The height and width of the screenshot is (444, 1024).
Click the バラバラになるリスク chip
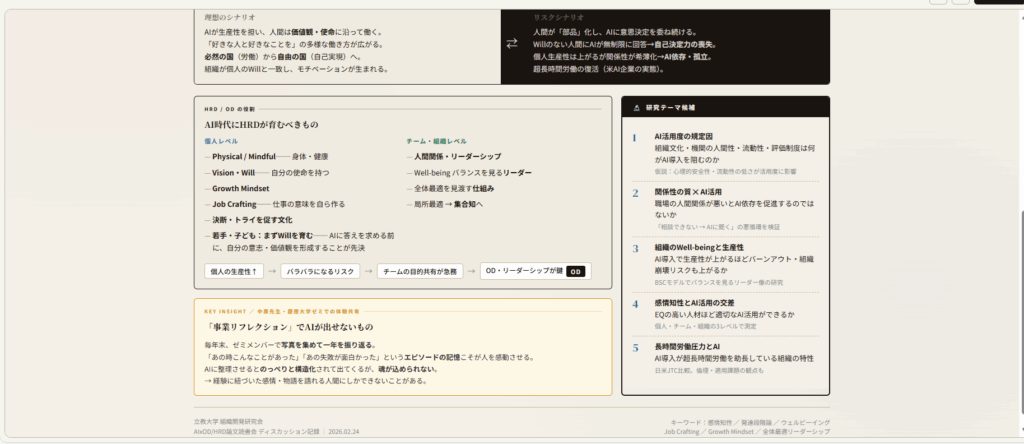pos(319,271)
